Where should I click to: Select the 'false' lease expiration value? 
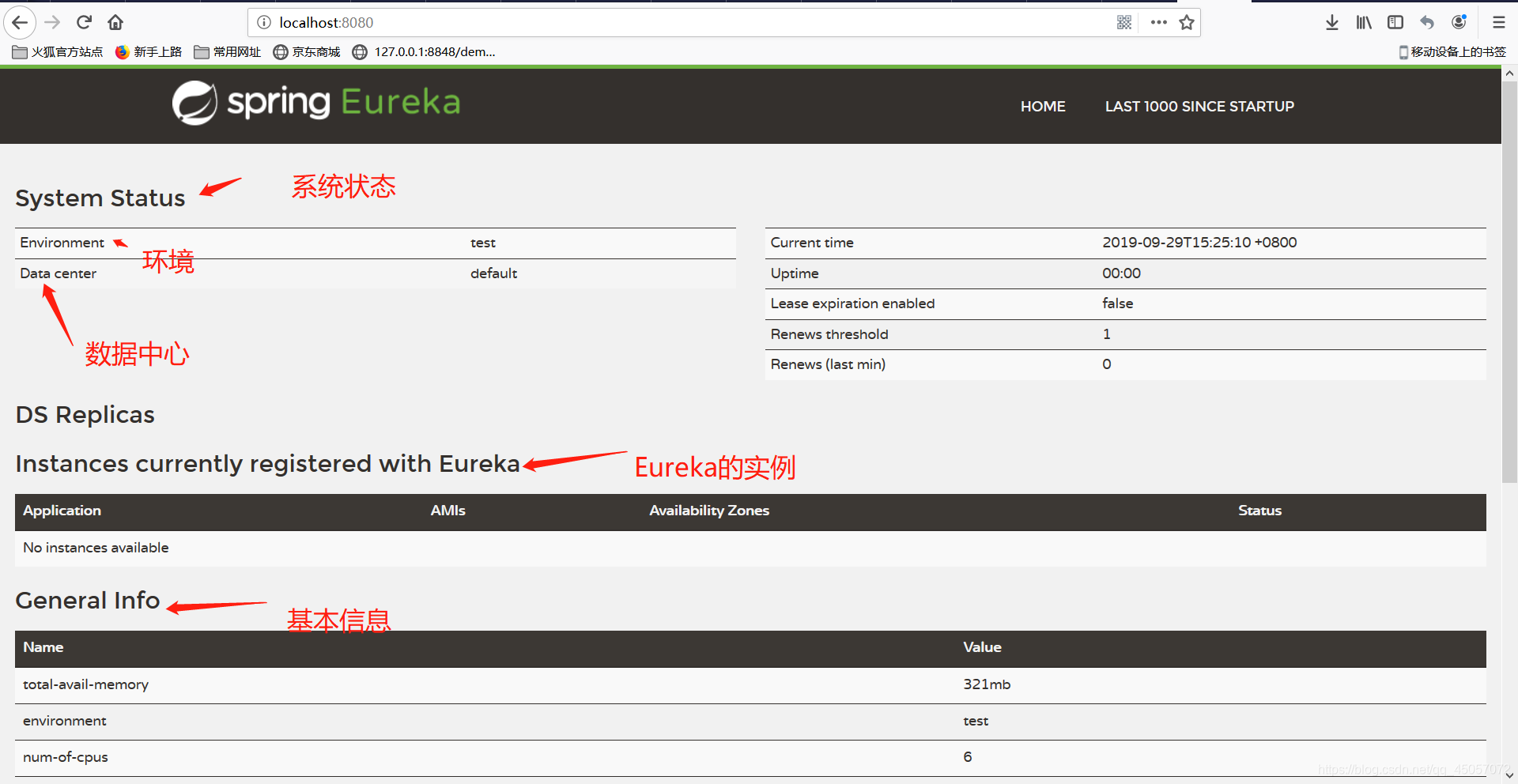coord(1117,303)
